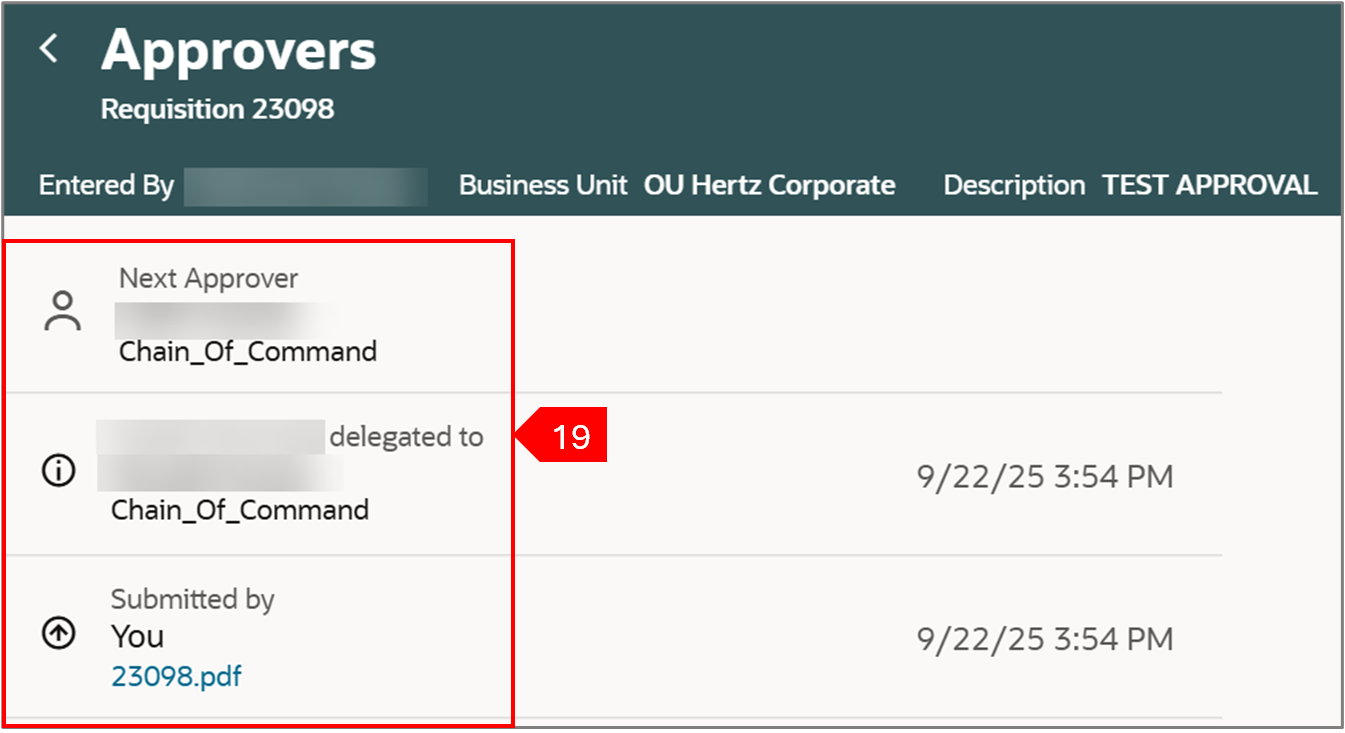Click the TEST APPROVAL description value
Screen dimensions: 1345x733
click(x=1209, y=186)
